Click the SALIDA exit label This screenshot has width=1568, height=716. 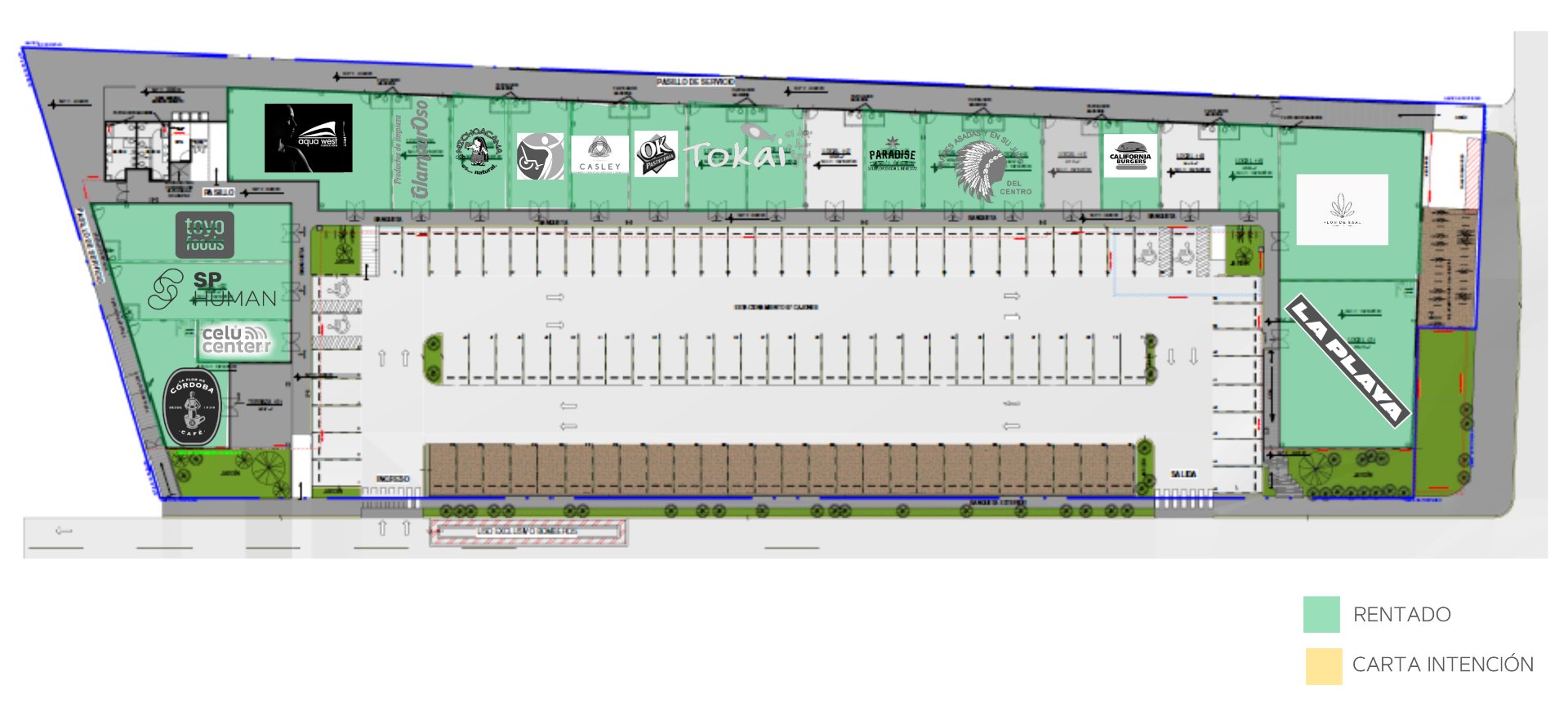1183,474
